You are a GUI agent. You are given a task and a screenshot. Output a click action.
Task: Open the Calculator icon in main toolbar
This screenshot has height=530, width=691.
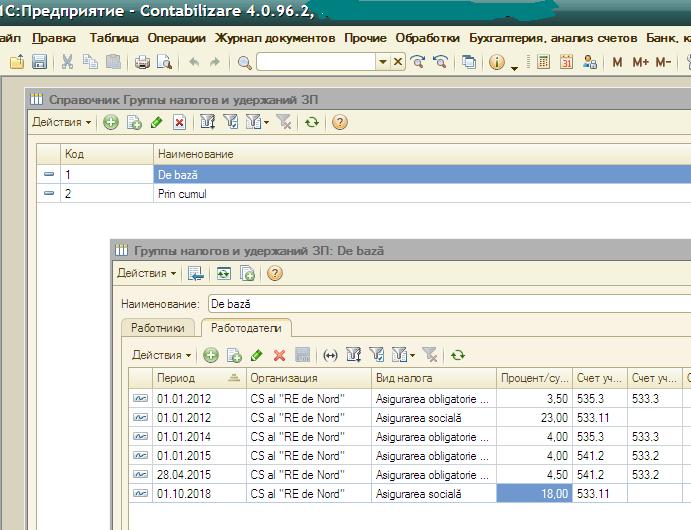coord(543,62)
